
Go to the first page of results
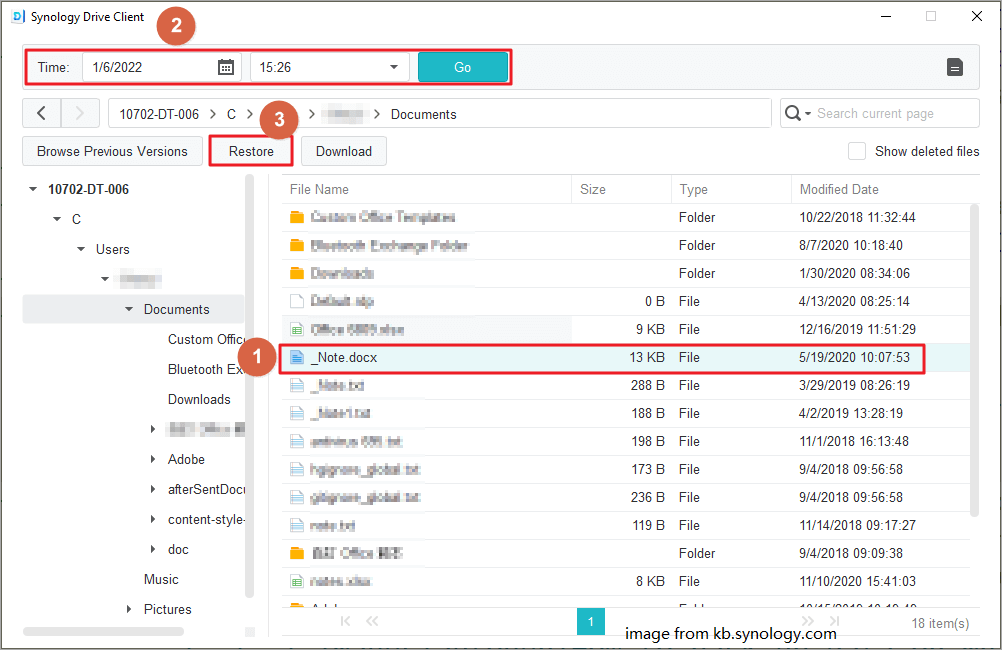click(x=346, y=621)
